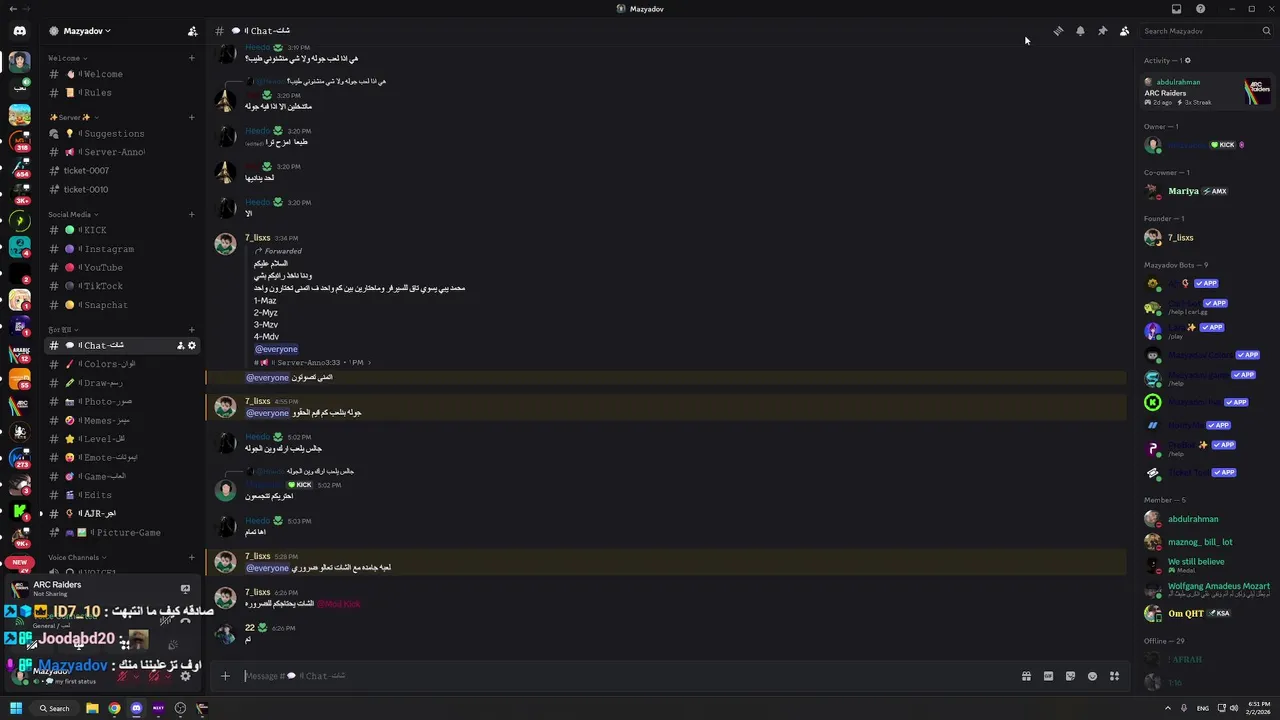Open Google Chrome from the taskbar
The width and height of the screenshot is (1280, 720).
click(x=114, y=708)
